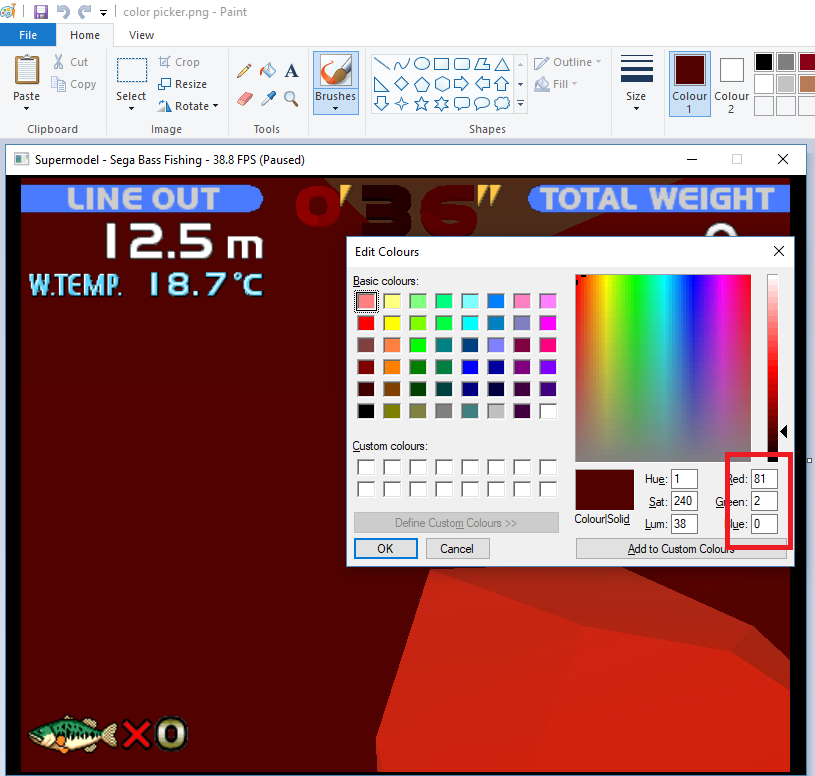Click OK in Edit Colours dialog
The image size is (815, 776).
pyautogui.click(x=386, y=548)
